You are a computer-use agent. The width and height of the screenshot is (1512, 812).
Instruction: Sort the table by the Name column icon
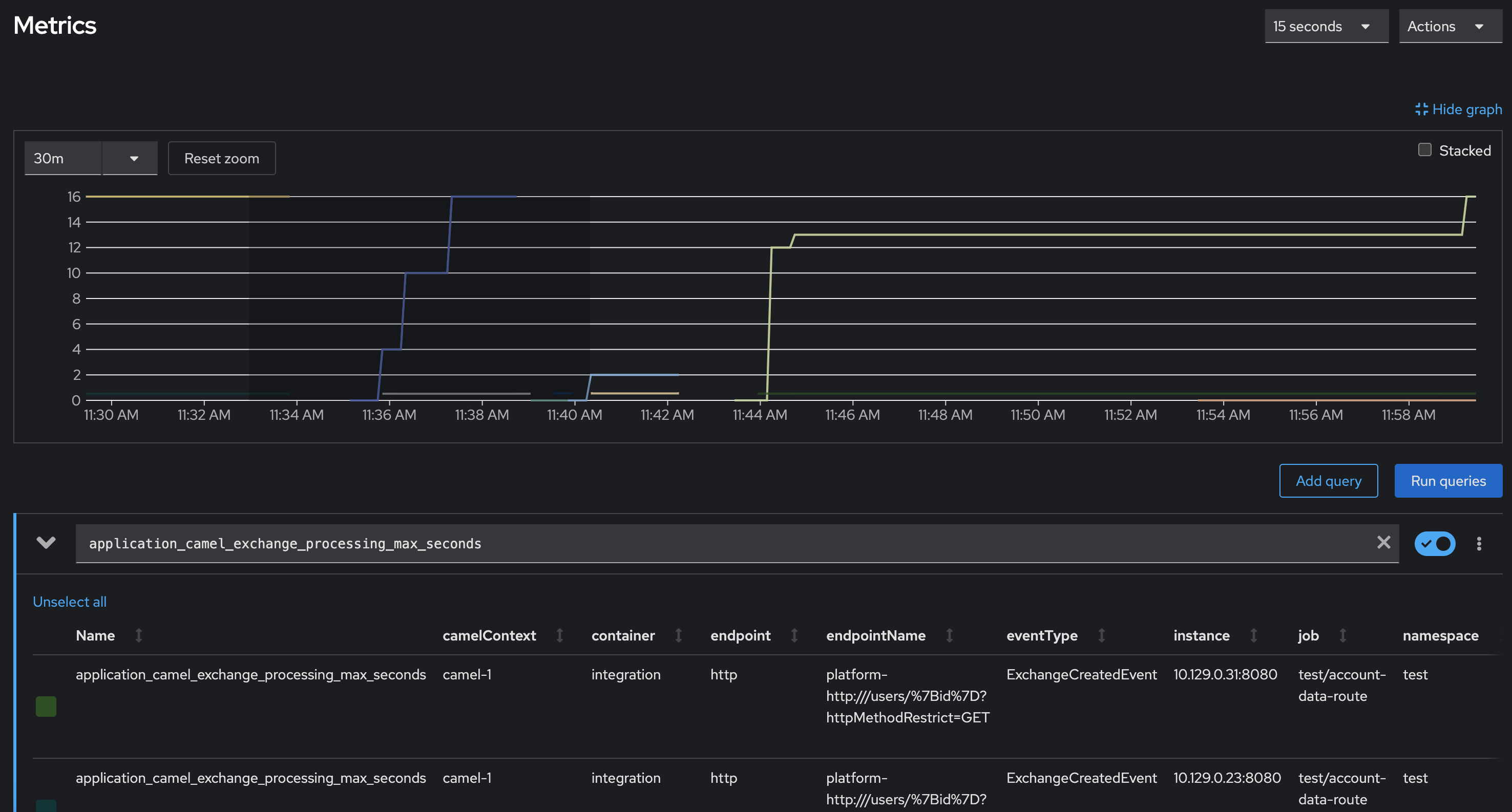point(139,635)
